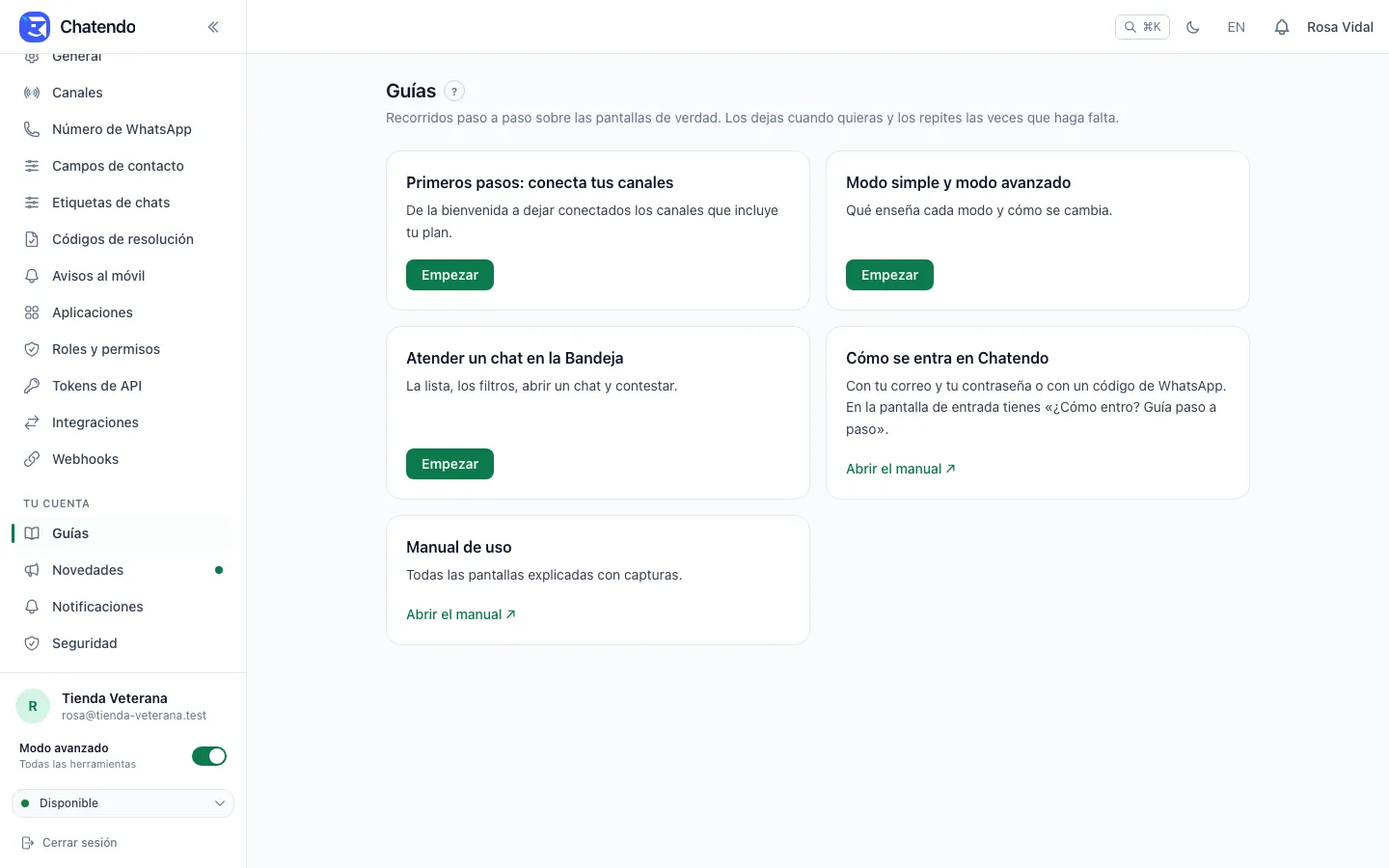This screenshot has width=1389, height=868.
Task: Open the Rosa Vidal user menu
Action: coord(1340,27)
